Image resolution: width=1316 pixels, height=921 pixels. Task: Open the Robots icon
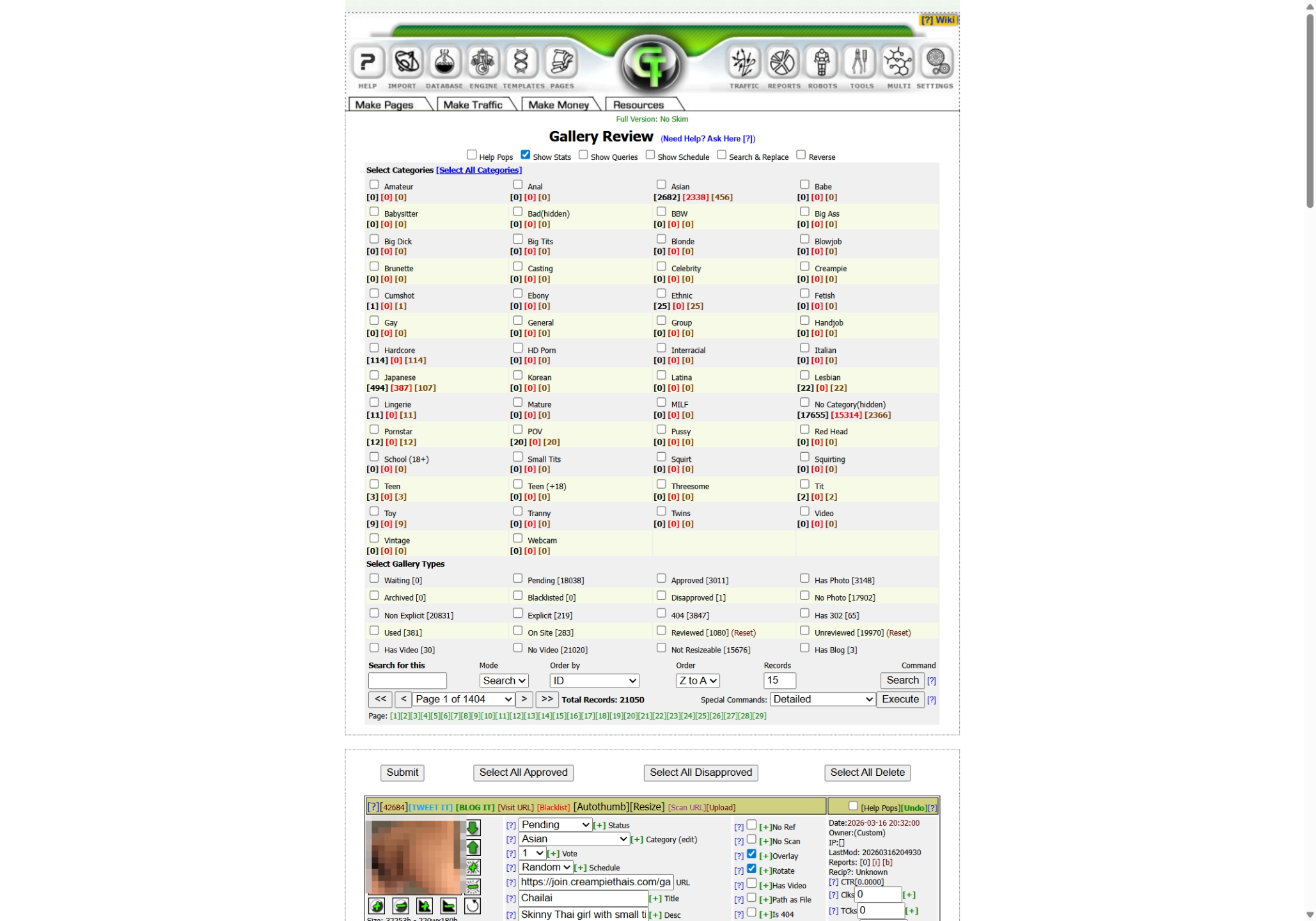tap(822, 63)
